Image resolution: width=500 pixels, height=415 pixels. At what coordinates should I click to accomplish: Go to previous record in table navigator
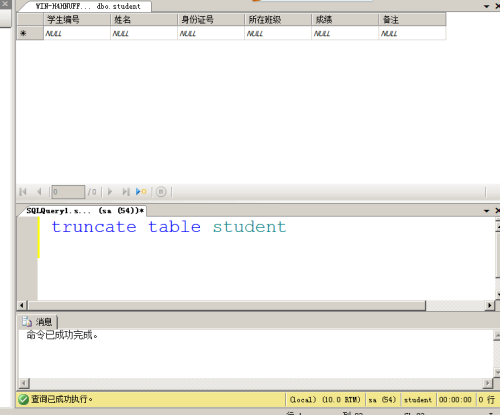coord(39,192)
